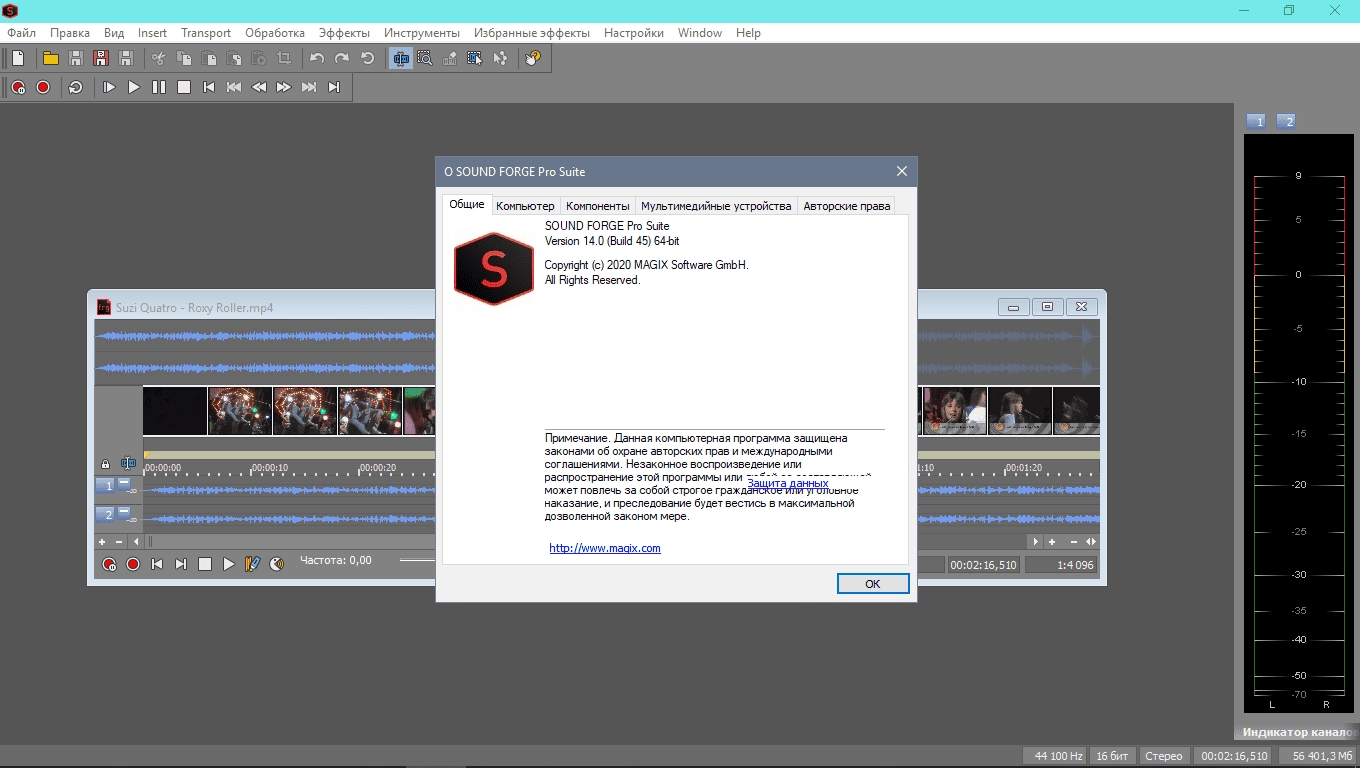Screen dimensions: 1360x768
Task: Collapse channel 2 with its minus button
Action: 124,513
